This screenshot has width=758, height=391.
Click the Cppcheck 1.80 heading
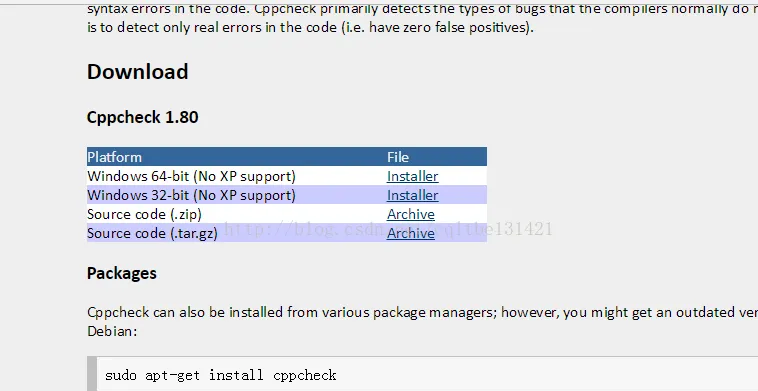point(143,117)
